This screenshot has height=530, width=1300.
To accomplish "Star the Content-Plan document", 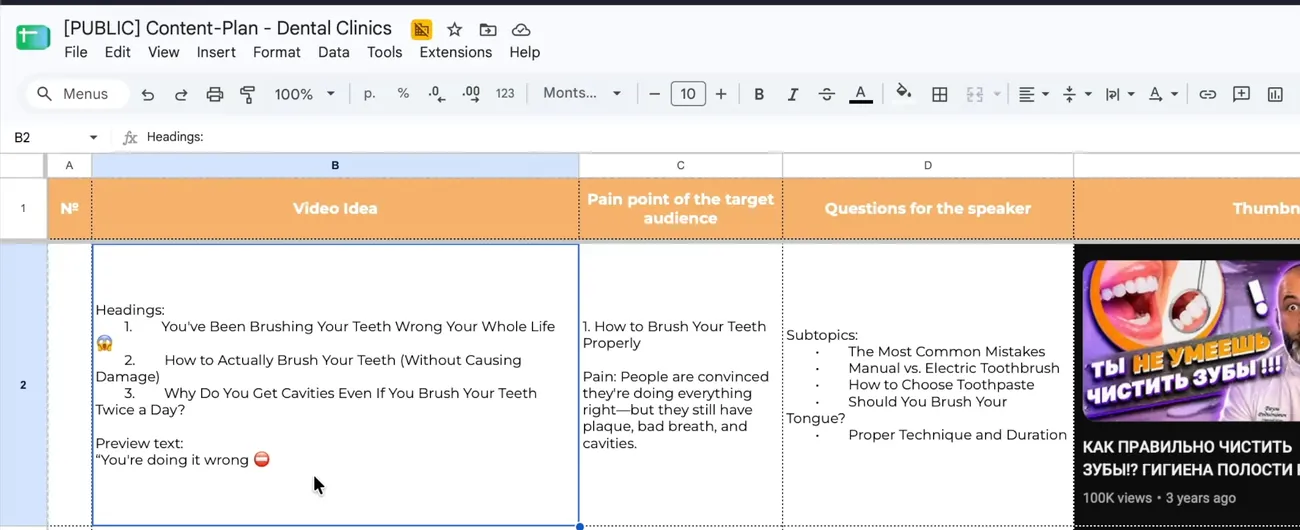I will click(454, 29).
